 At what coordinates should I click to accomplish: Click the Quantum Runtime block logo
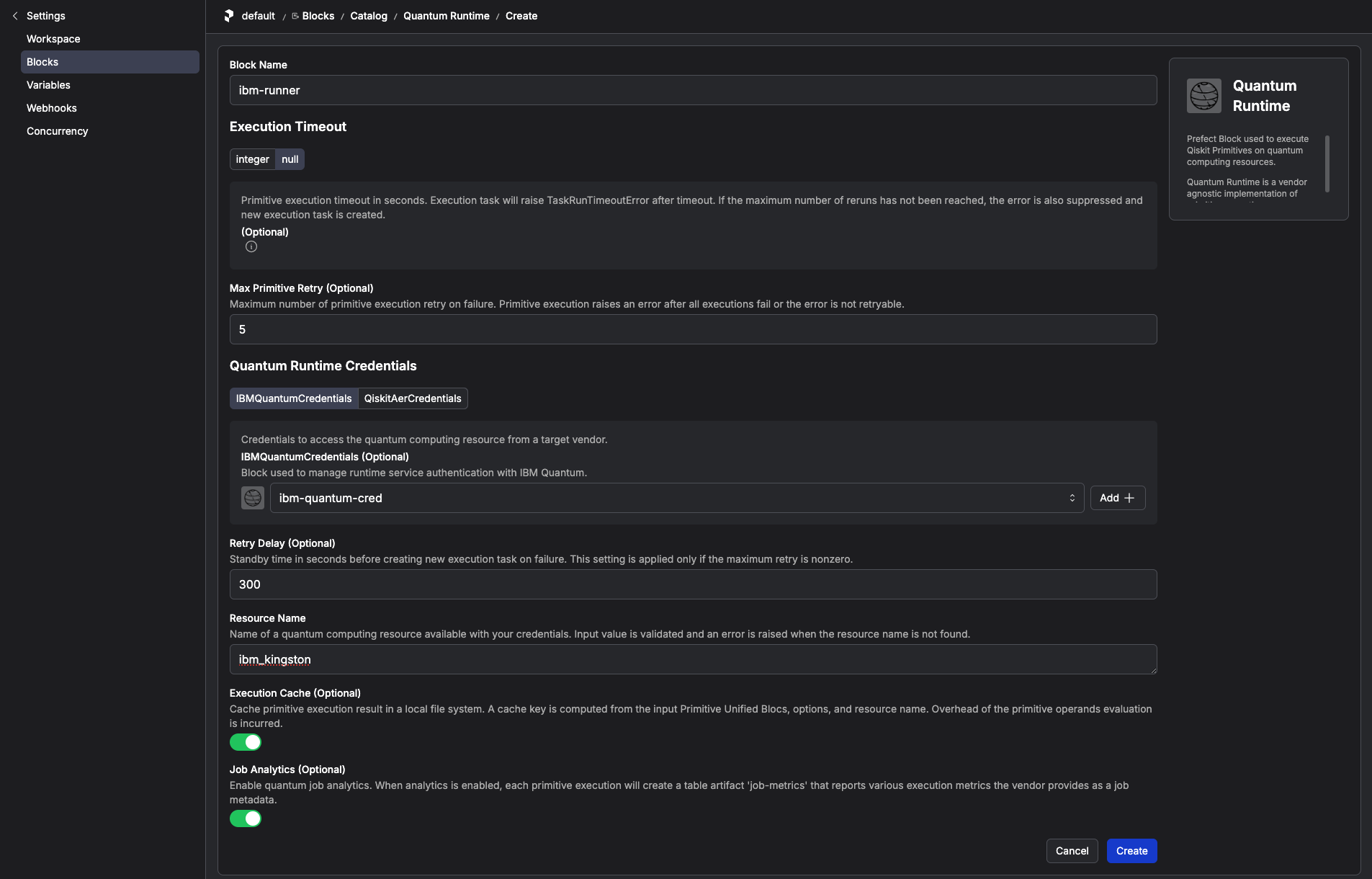point(1203,96)
